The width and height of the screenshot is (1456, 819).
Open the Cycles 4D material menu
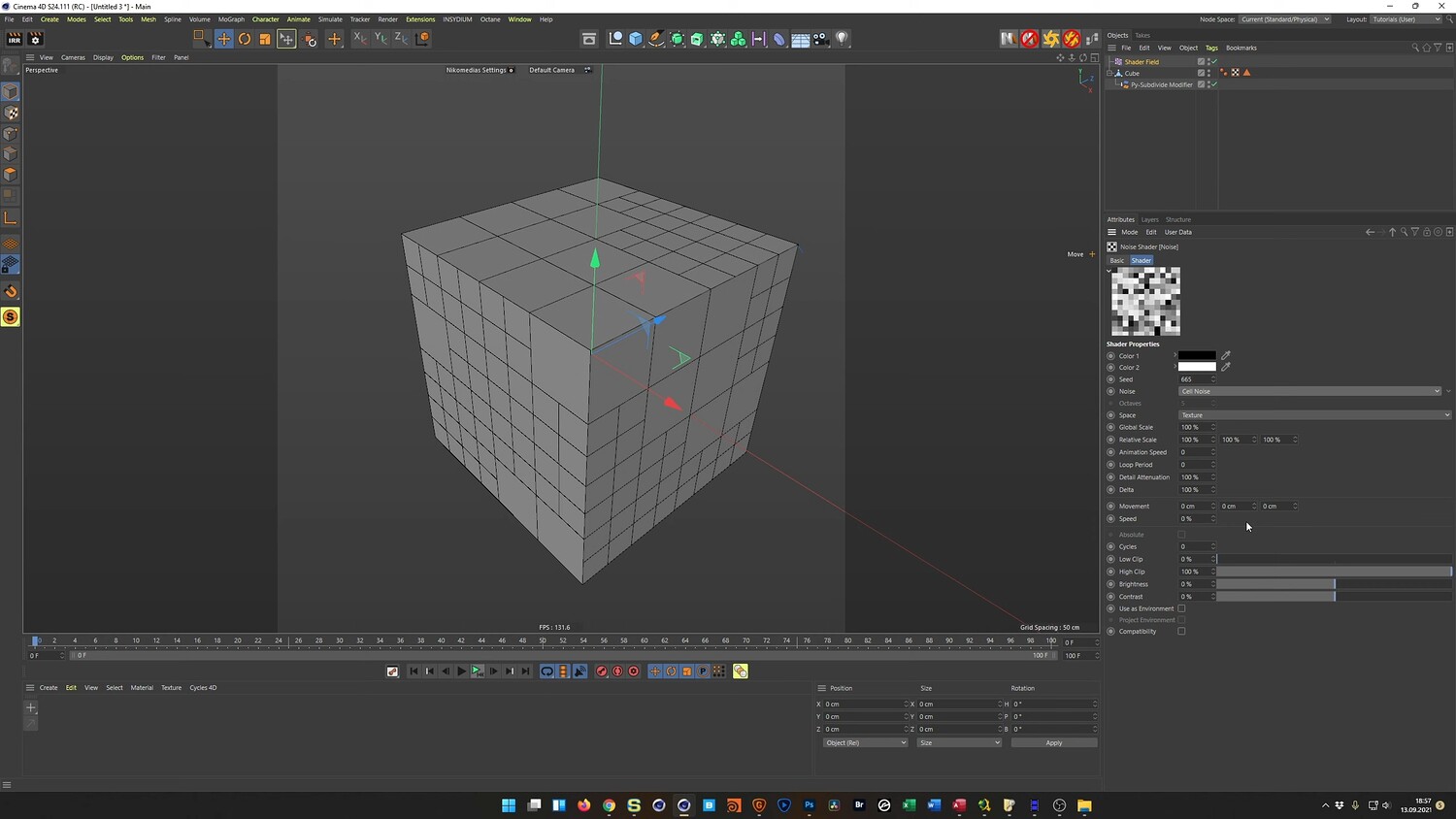click(x=203, y=688)
